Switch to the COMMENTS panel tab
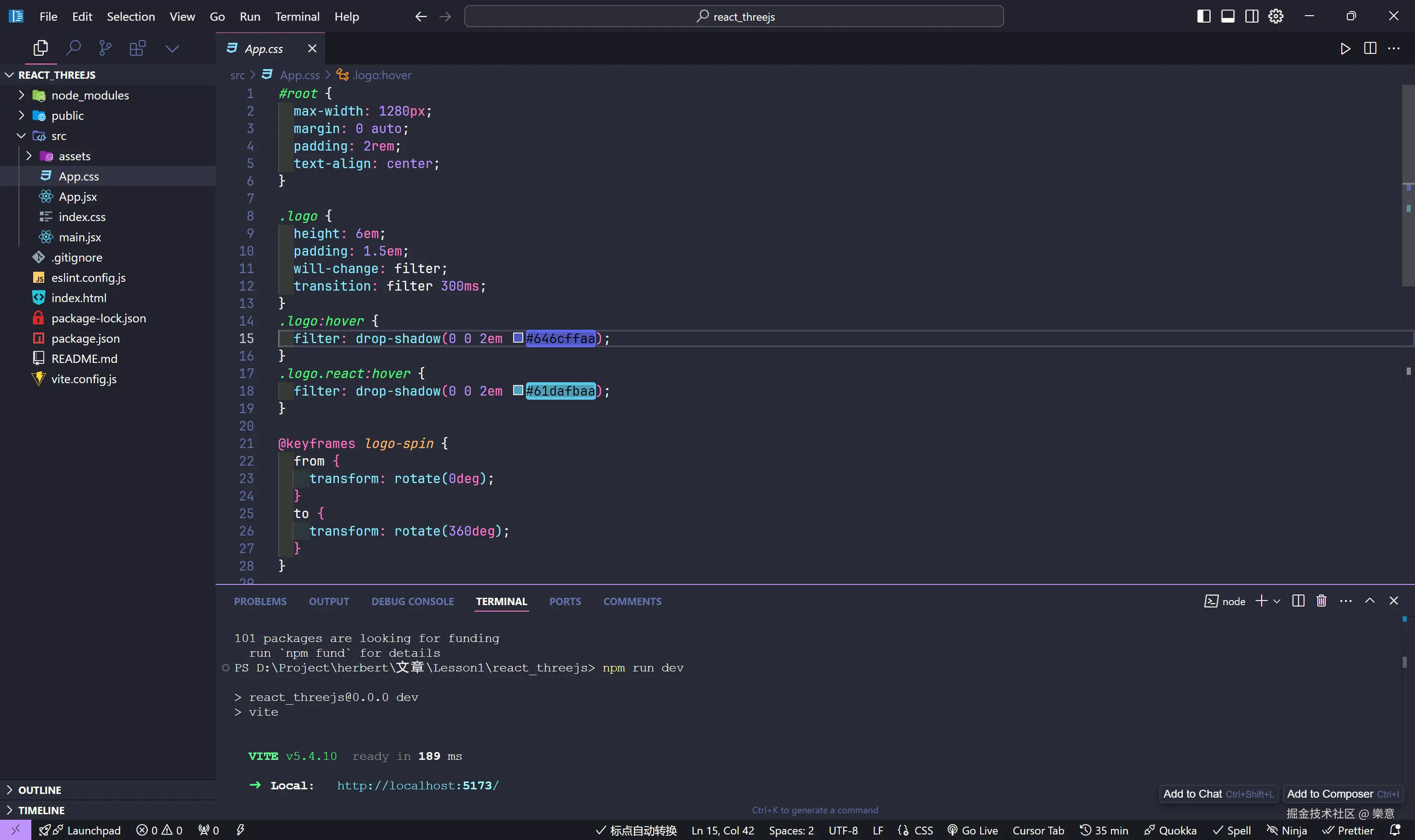The width and height of the screenshot is (1415, 840). 632,601
